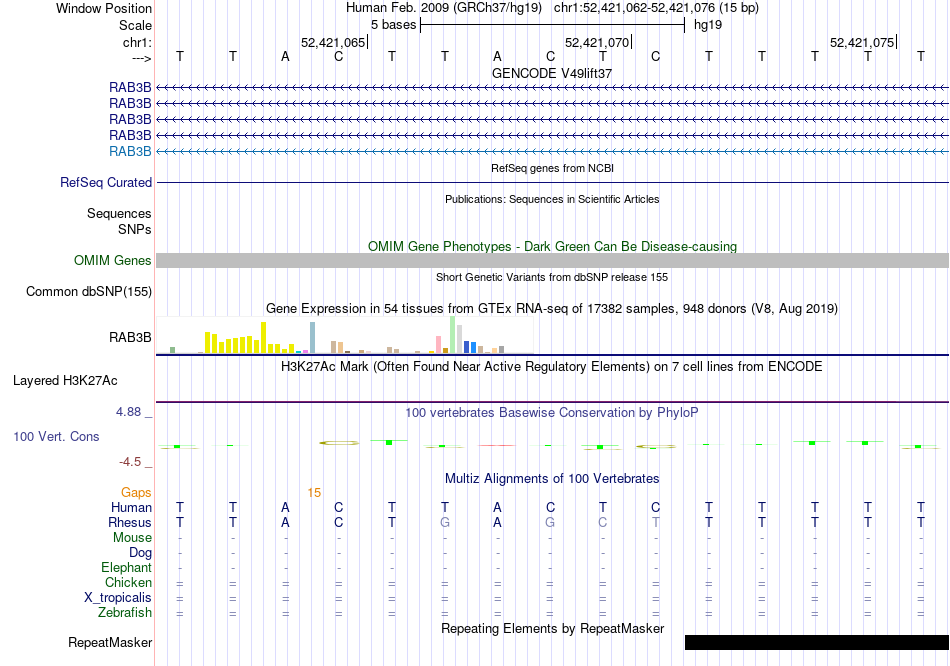Click the RefSeq Curated horizontal intron line
950x666 pixels.
[x=552, y=182]
